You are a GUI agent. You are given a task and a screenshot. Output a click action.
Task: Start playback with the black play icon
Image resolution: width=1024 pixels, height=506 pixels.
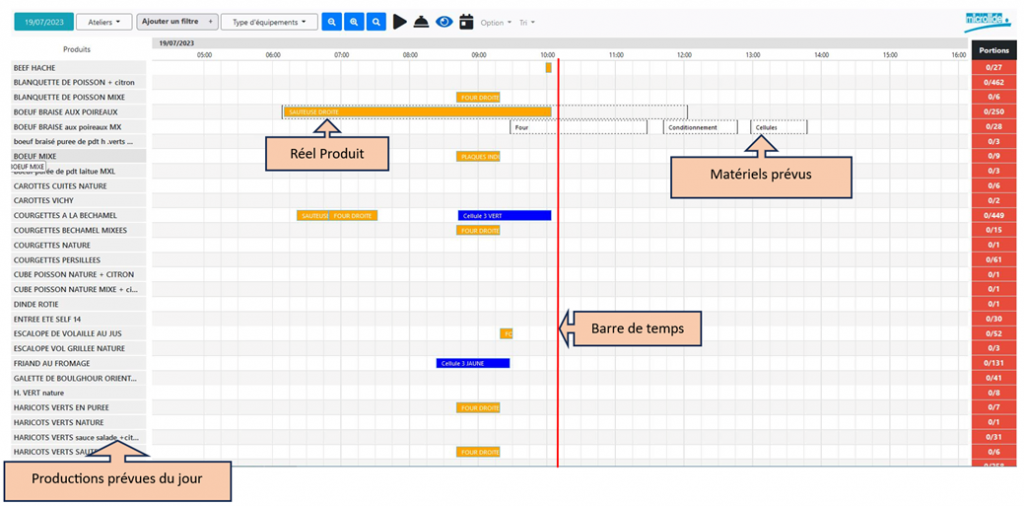pyautogui.click(x=400, y=22)
